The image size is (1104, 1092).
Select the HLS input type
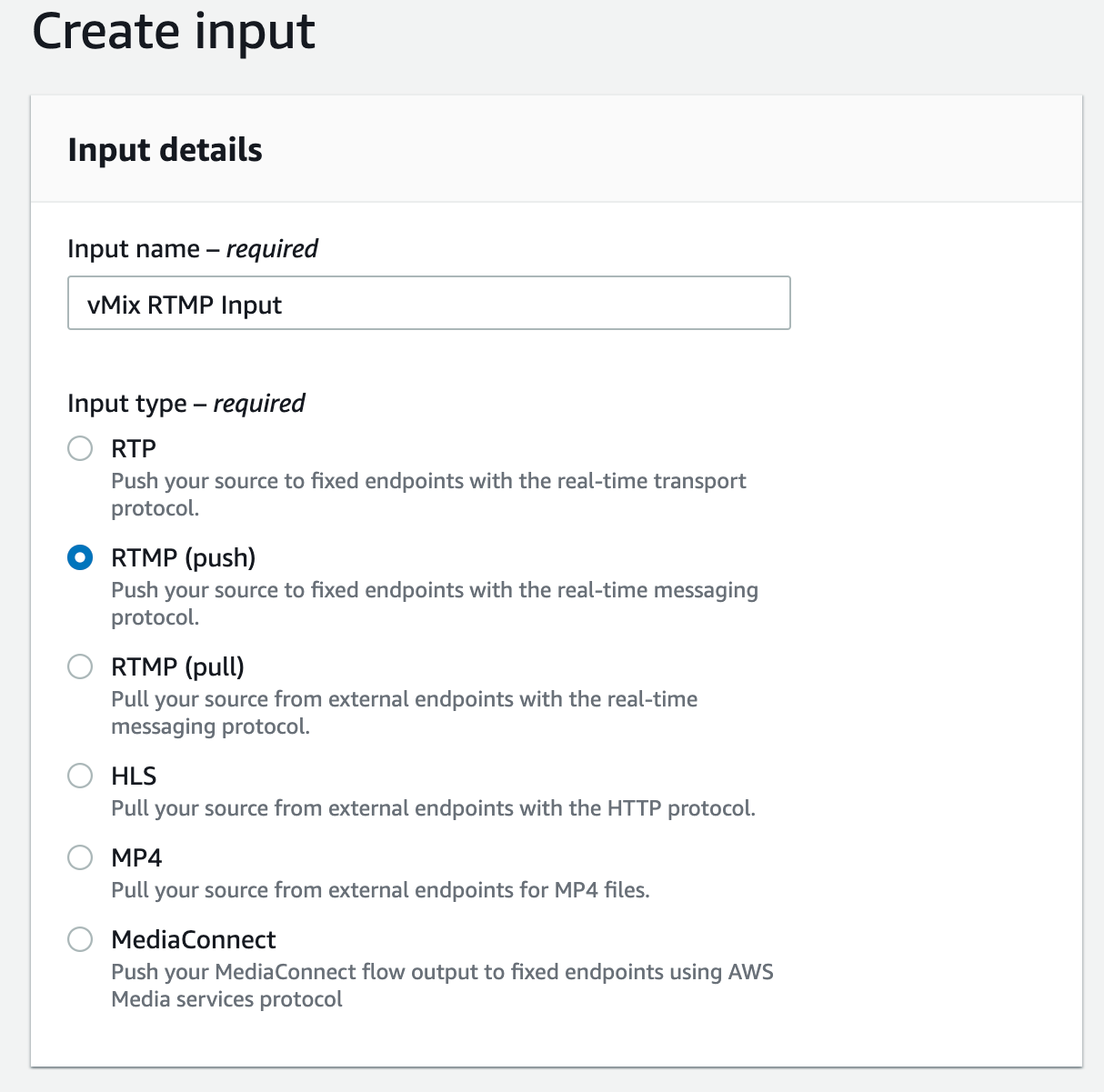[x=80, y=776]
